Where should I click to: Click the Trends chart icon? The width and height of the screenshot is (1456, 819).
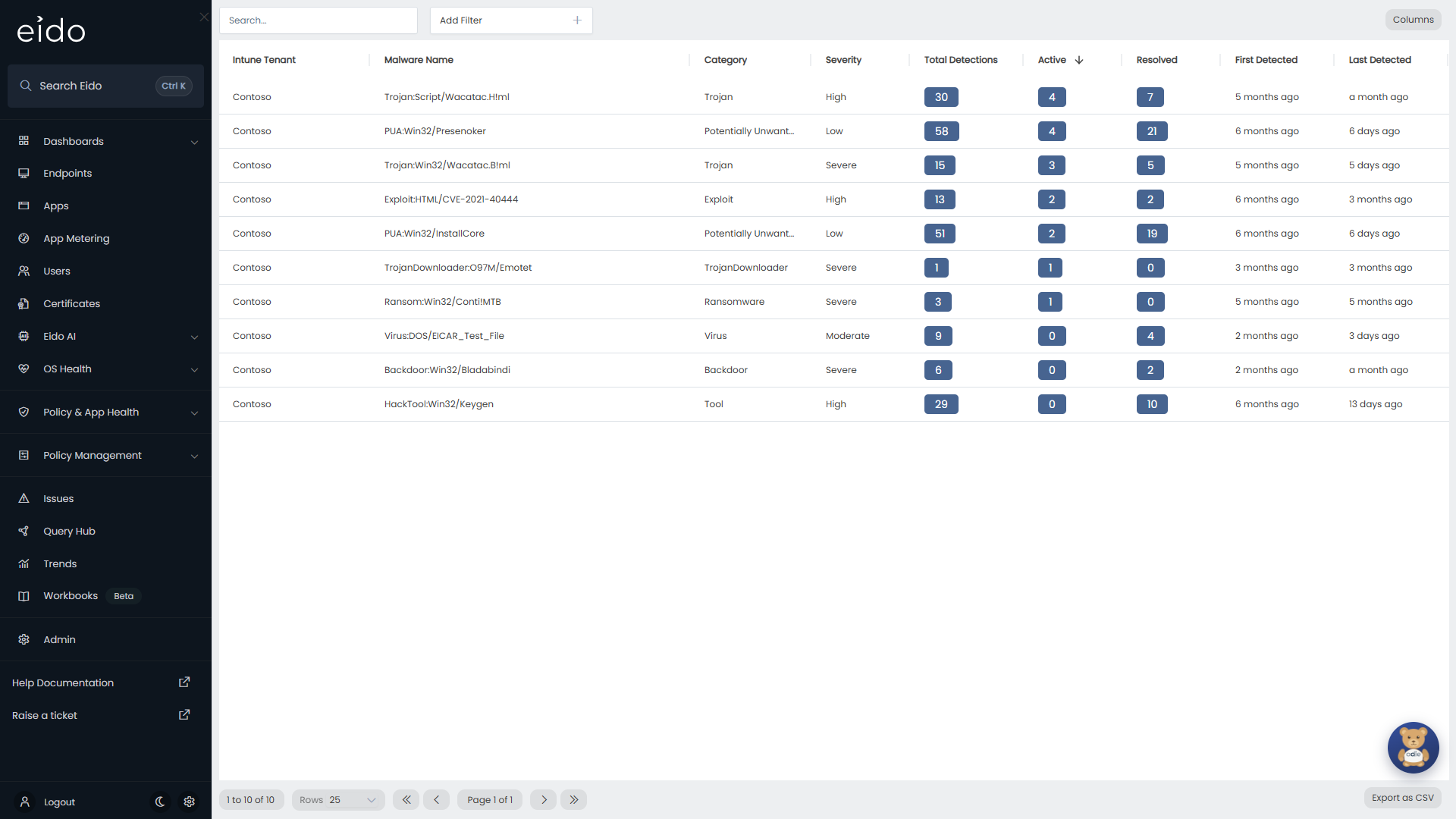[x=24, y=563]
